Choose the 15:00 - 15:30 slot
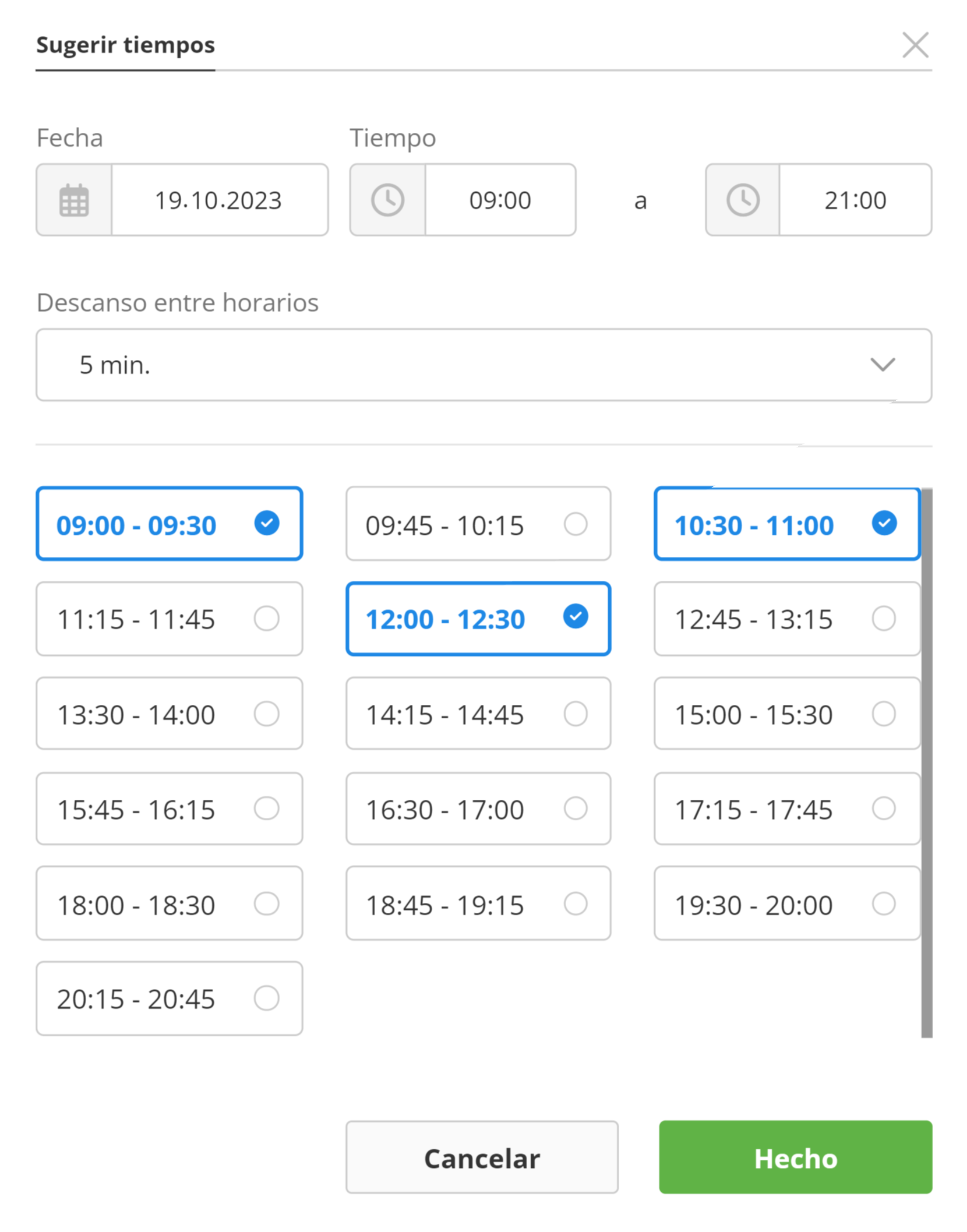967x1232 pixels. tap(786, 714)
